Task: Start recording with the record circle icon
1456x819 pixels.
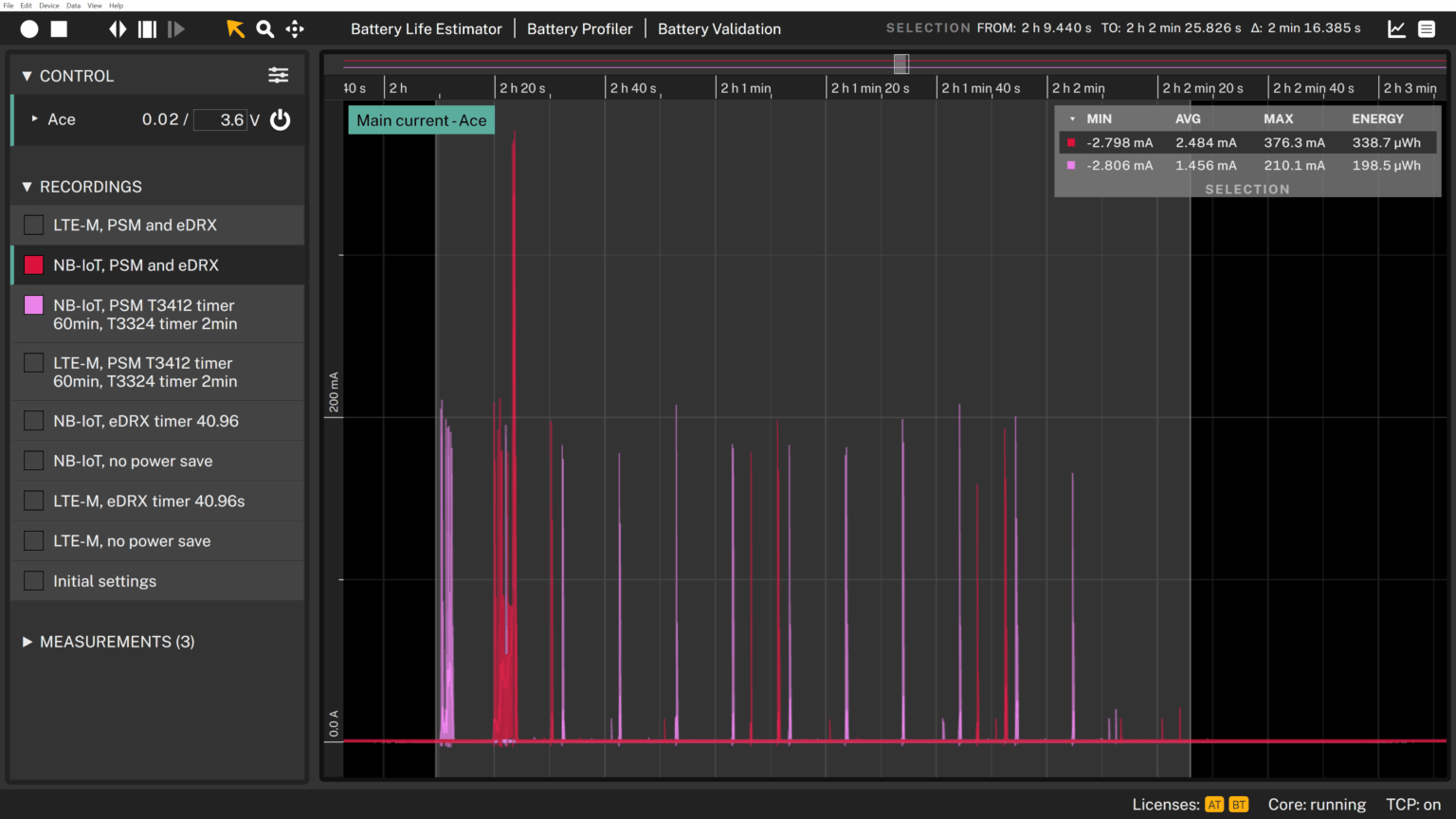Action: tap(29, 29)
